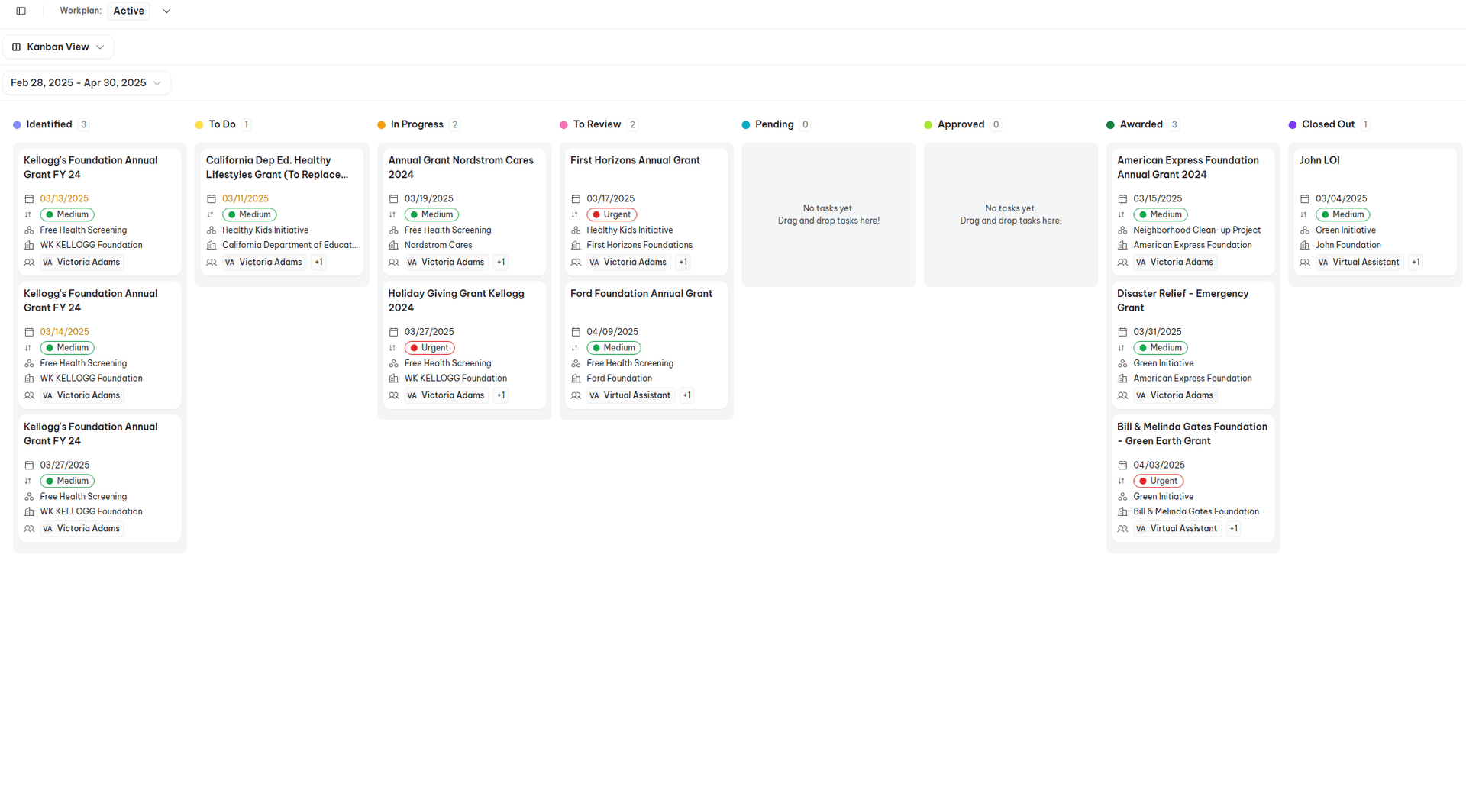The height and width of the screenshot is (812, 1466).
Task: Select the Pending column header
Action: click(x=774, y=124)
